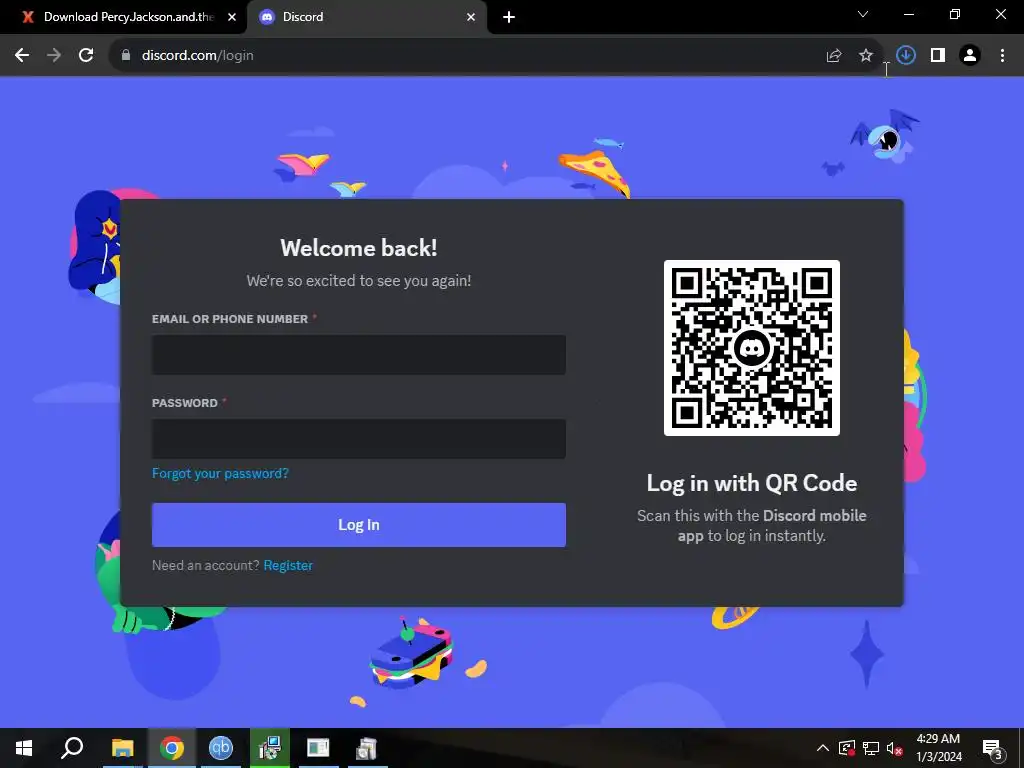Reload the Discord login page
This screenshot has height=768, width=1024.
tap(86, 56)
